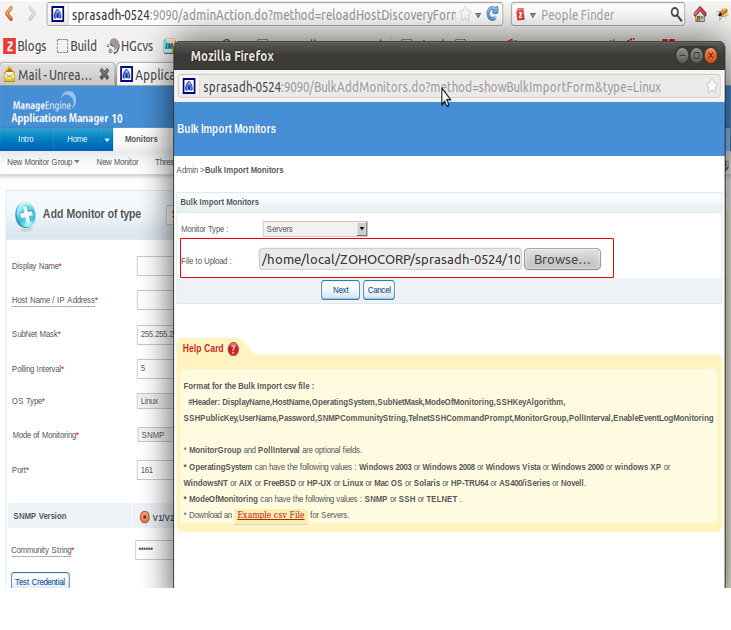Click the popup window site identity icon
The width and height of the screenshot is (731, 630).
189,87
